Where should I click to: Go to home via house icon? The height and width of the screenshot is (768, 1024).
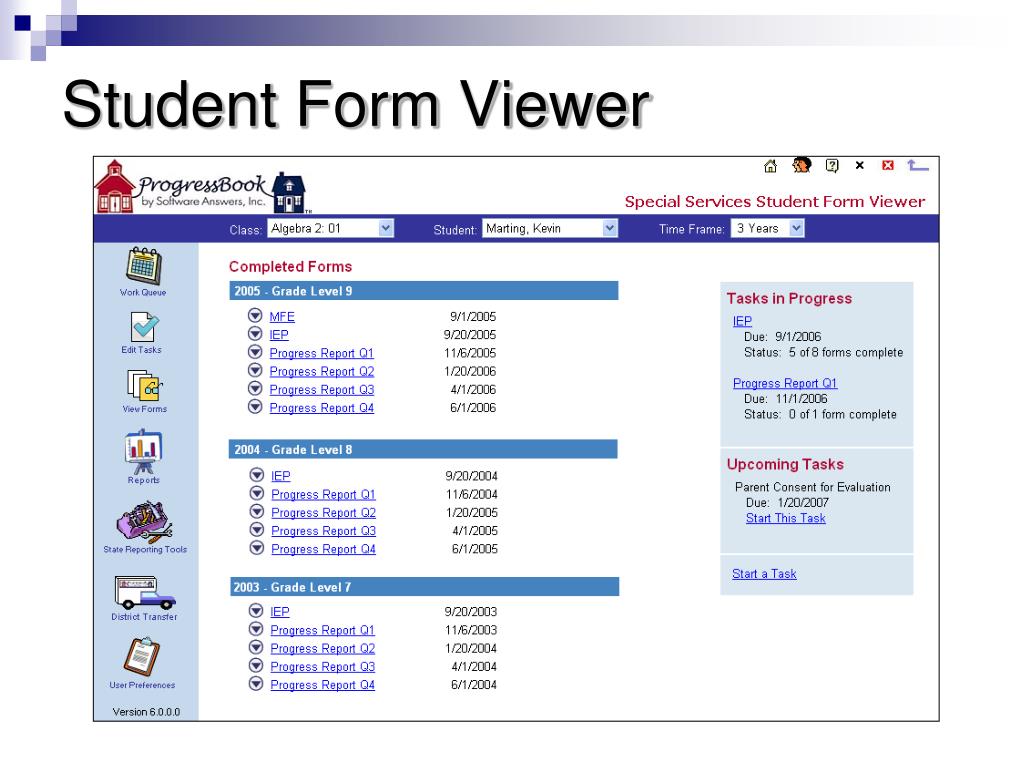point(771,166)
